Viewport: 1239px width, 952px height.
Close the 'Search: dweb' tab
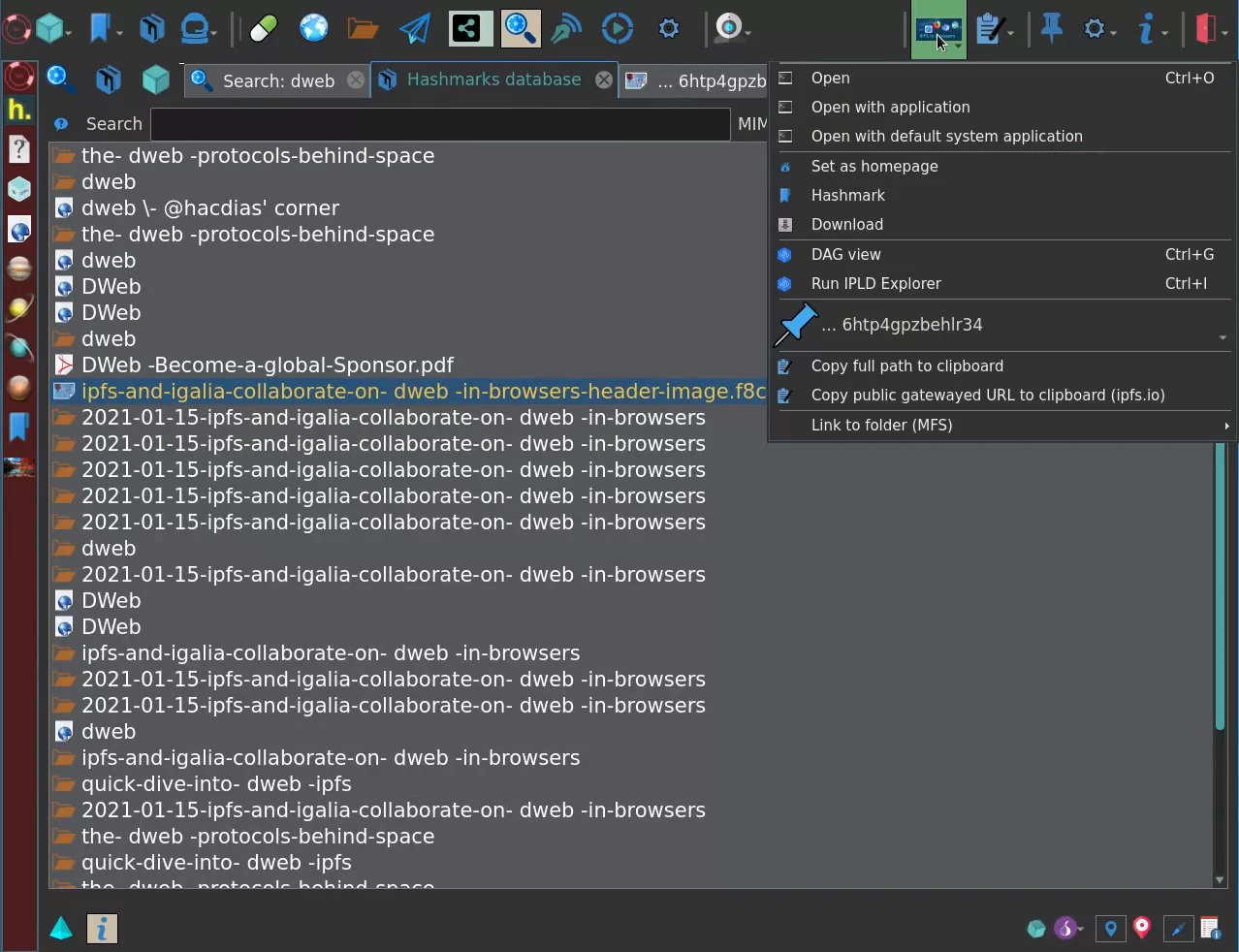[x=356, y=79]
